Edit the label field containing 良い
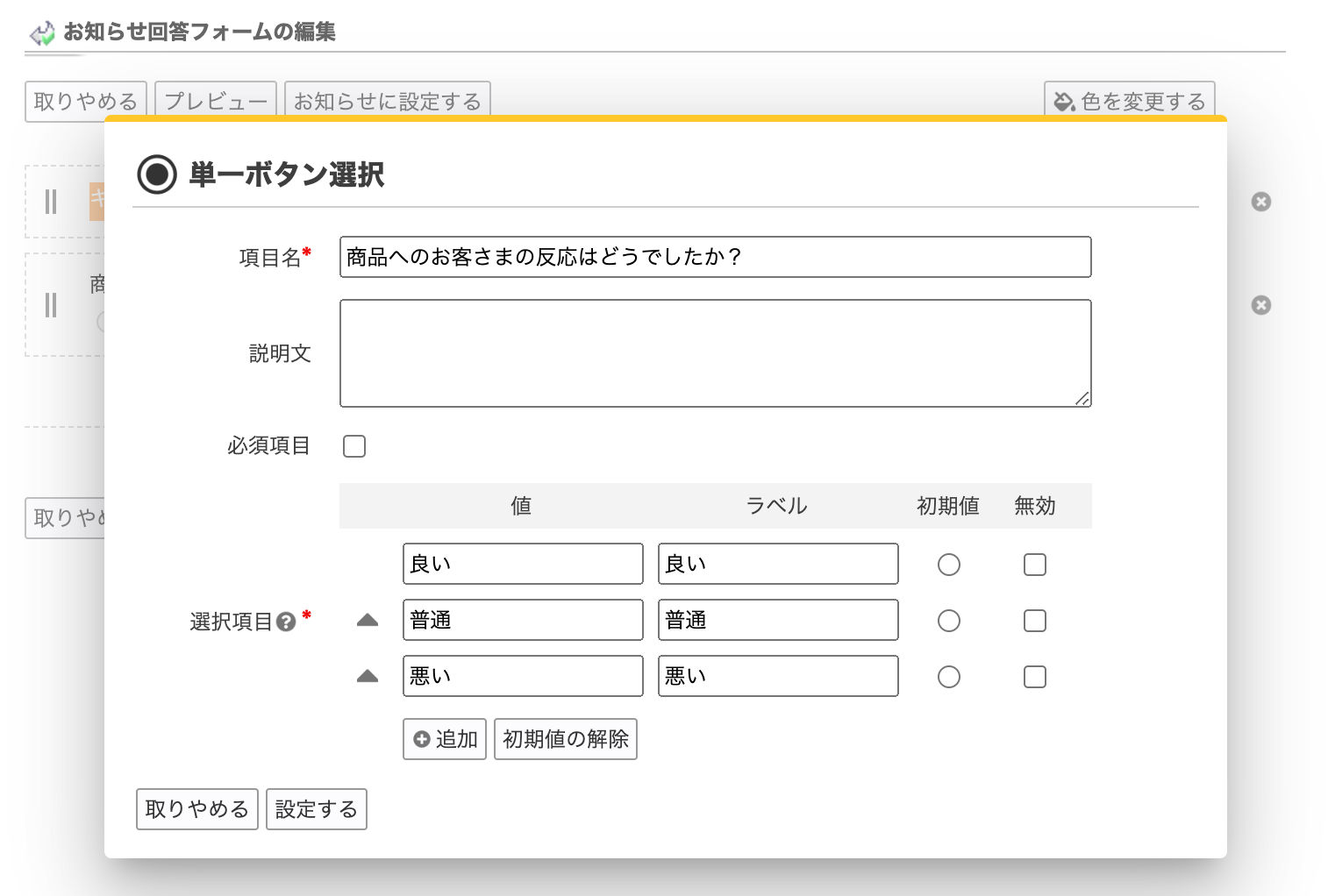This screenshot has height=896, width=1328. [778, 564]
